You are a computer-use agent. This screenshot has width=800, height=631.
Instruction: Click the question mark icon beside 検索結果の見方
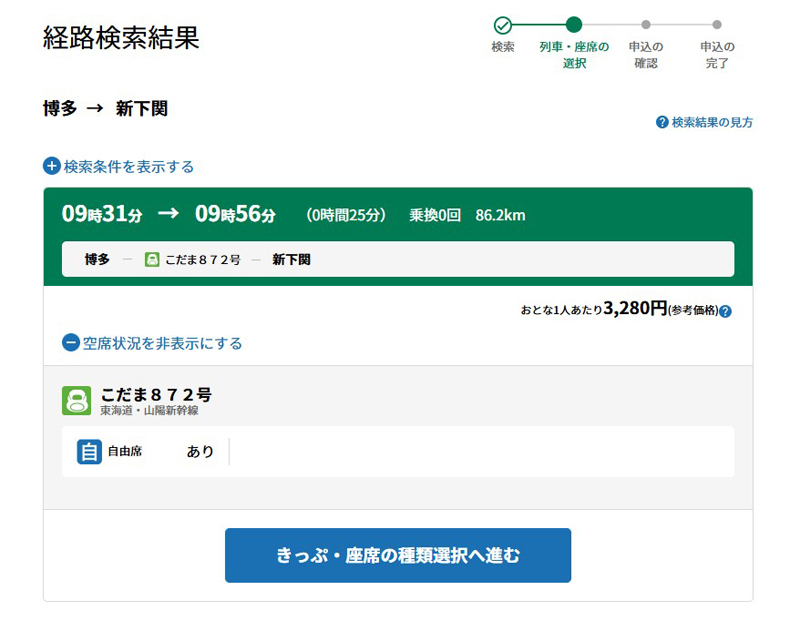coord(662,122)
